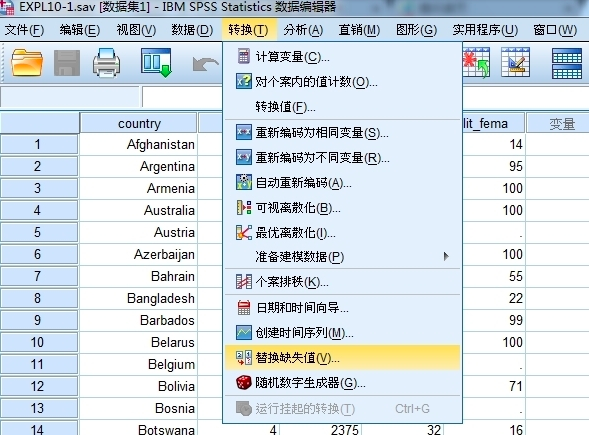Click the undo arrow toolbar icon
589x435 pixels.
[205, 64]
